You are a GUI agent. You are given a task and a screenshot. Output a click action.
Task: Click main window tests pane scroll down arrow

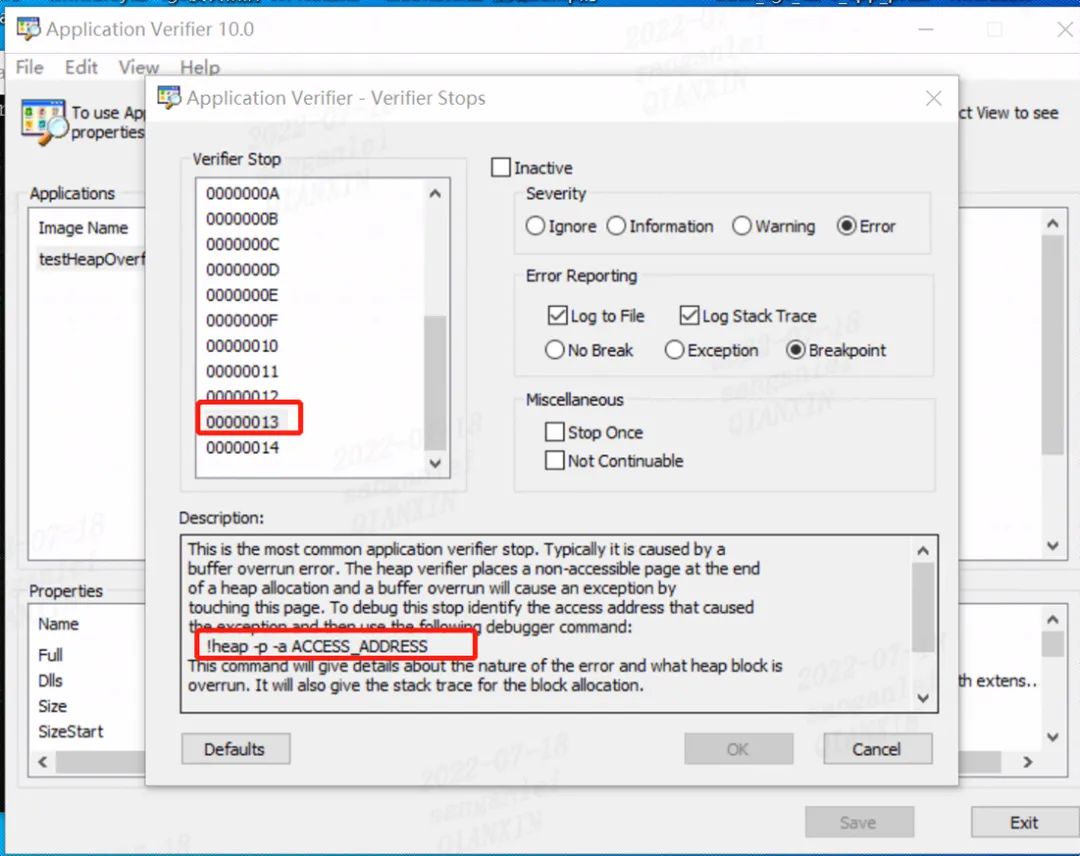click(1052, 546)
